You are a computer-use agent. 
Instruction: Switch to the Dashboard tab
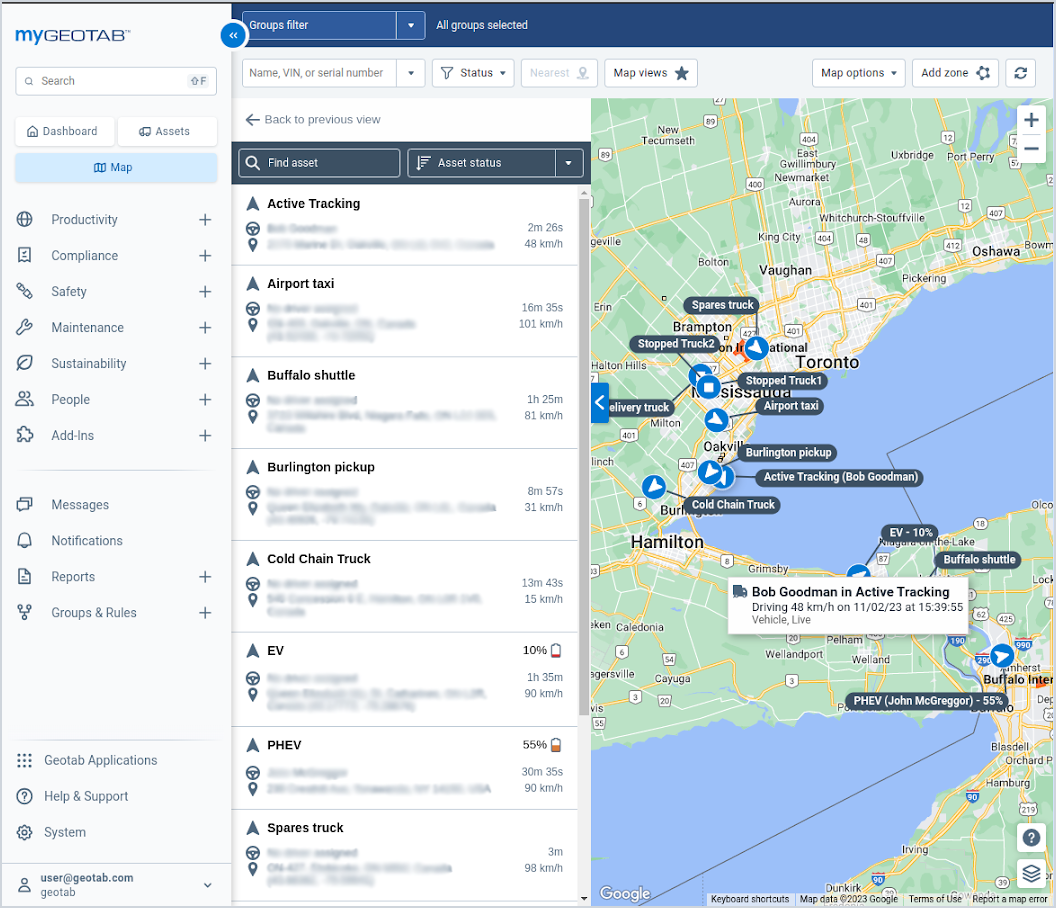(63, 131)
